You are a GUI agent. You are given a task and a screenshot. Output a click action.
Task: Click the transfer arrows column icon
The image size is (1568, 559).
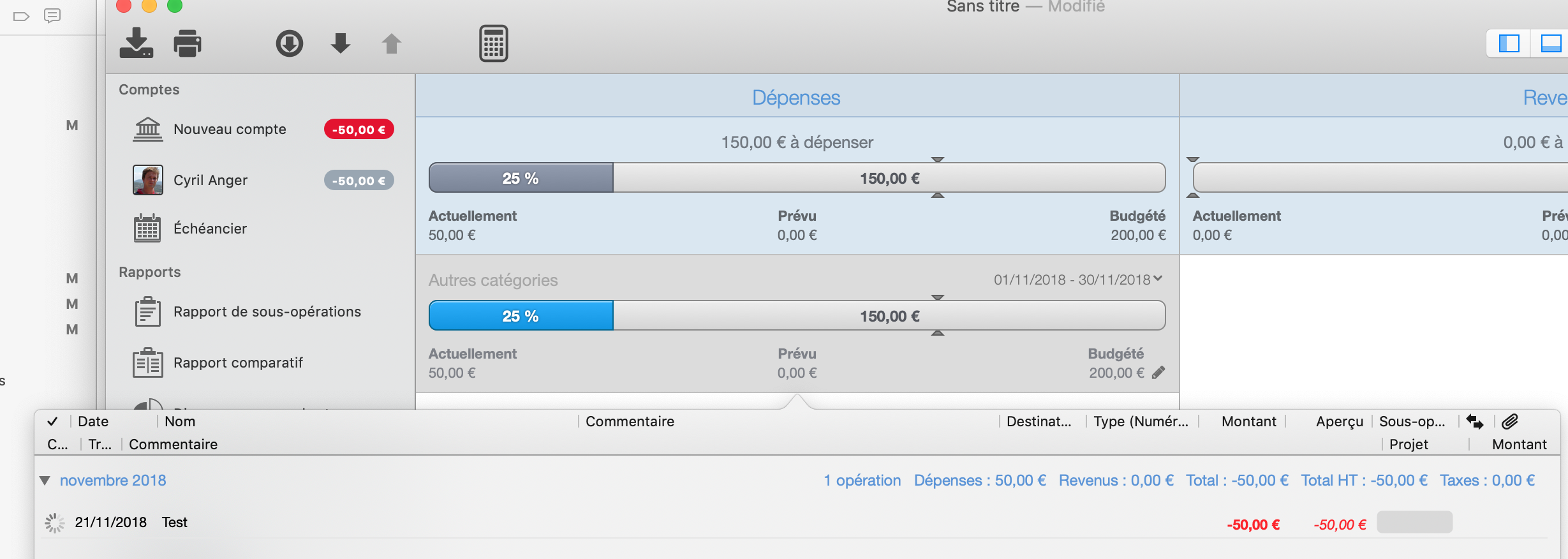point(1475,421)
